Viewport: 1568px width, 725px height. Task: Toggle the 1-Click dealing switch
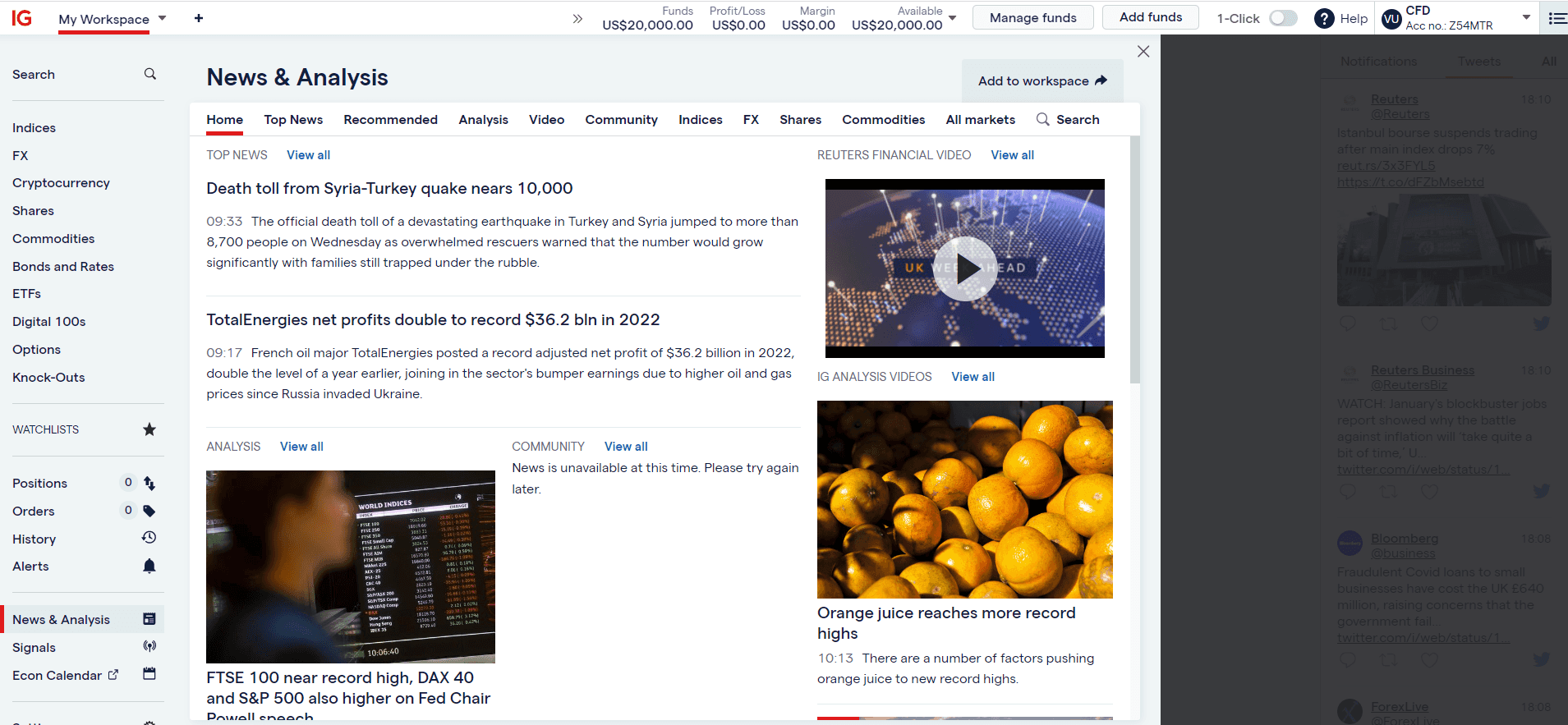pos(1284,18)
